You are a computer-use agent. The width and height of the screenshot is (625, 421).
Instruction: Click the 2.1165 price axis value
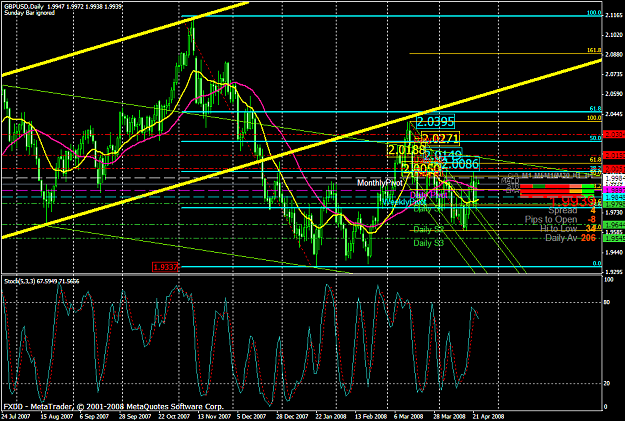(x=614, y=15)
